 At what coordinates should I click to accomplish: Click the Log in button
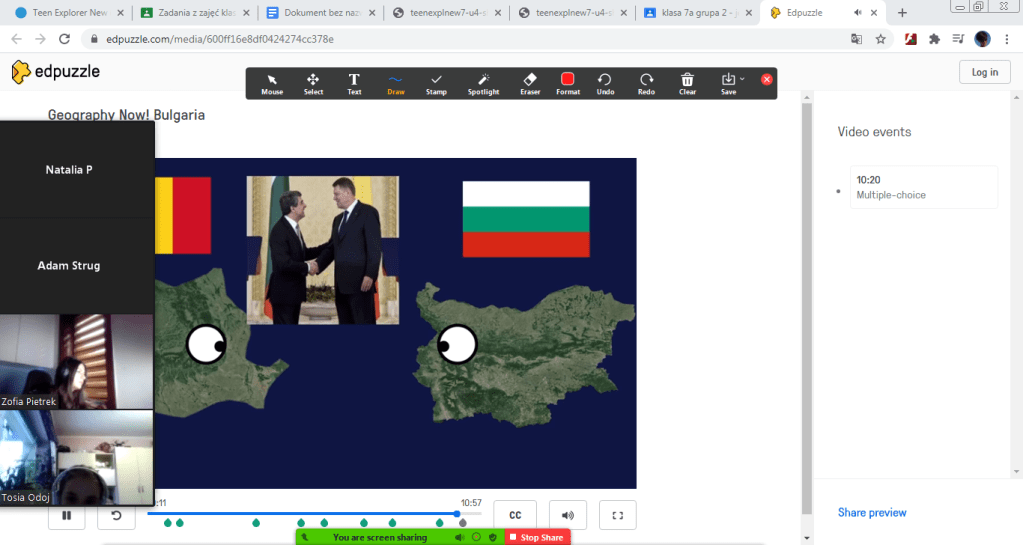pos(984,72)
